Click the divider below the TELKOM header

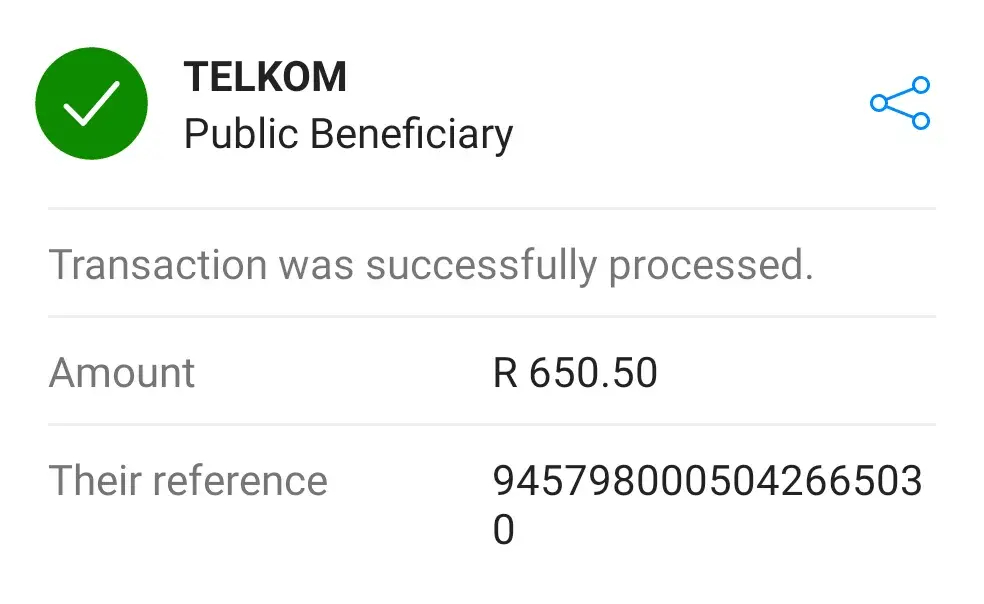[491, 209]
